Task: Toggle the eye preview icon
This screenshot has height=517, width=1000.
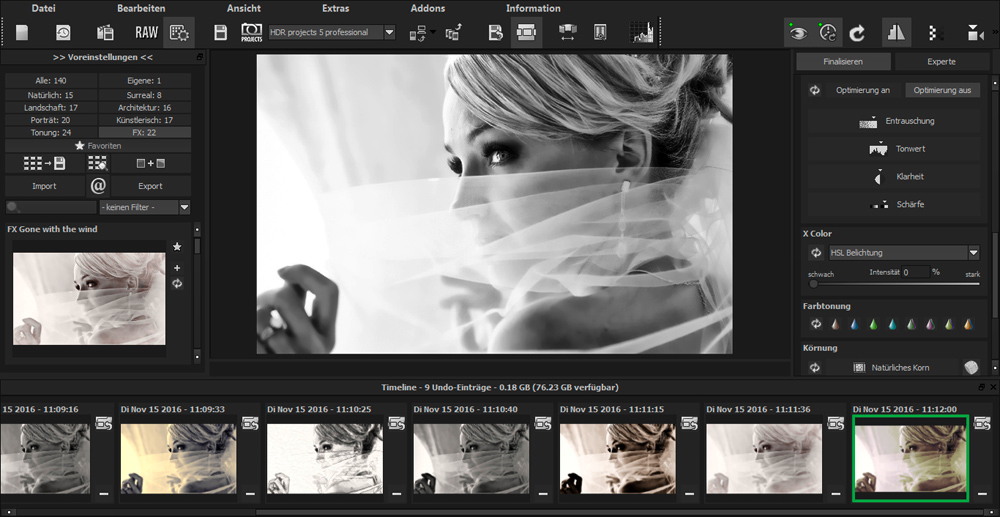Action: point(797,33)
